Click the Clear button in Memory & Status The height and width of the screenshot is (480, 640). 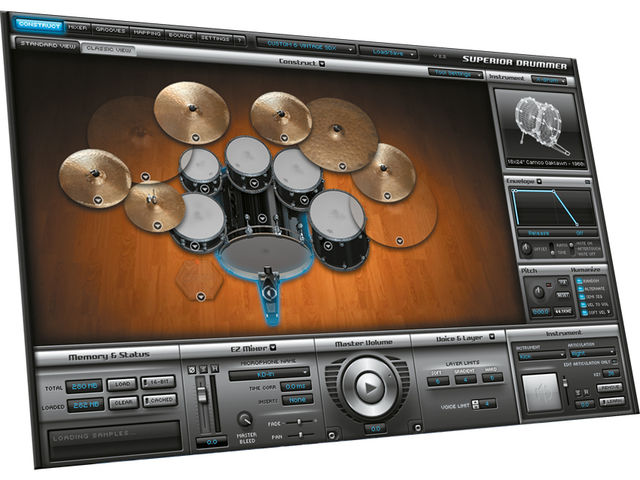[123, 403]
